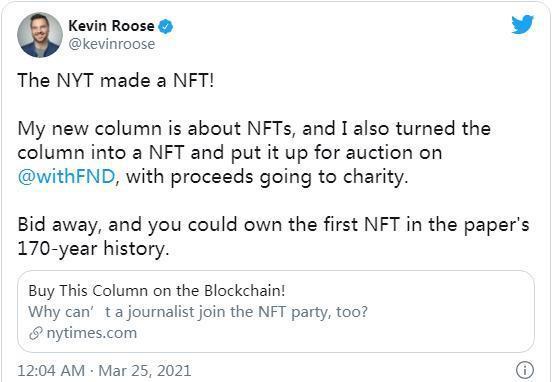Visit the @kevinroose handle
552x382 pixels.
[112, 44]
